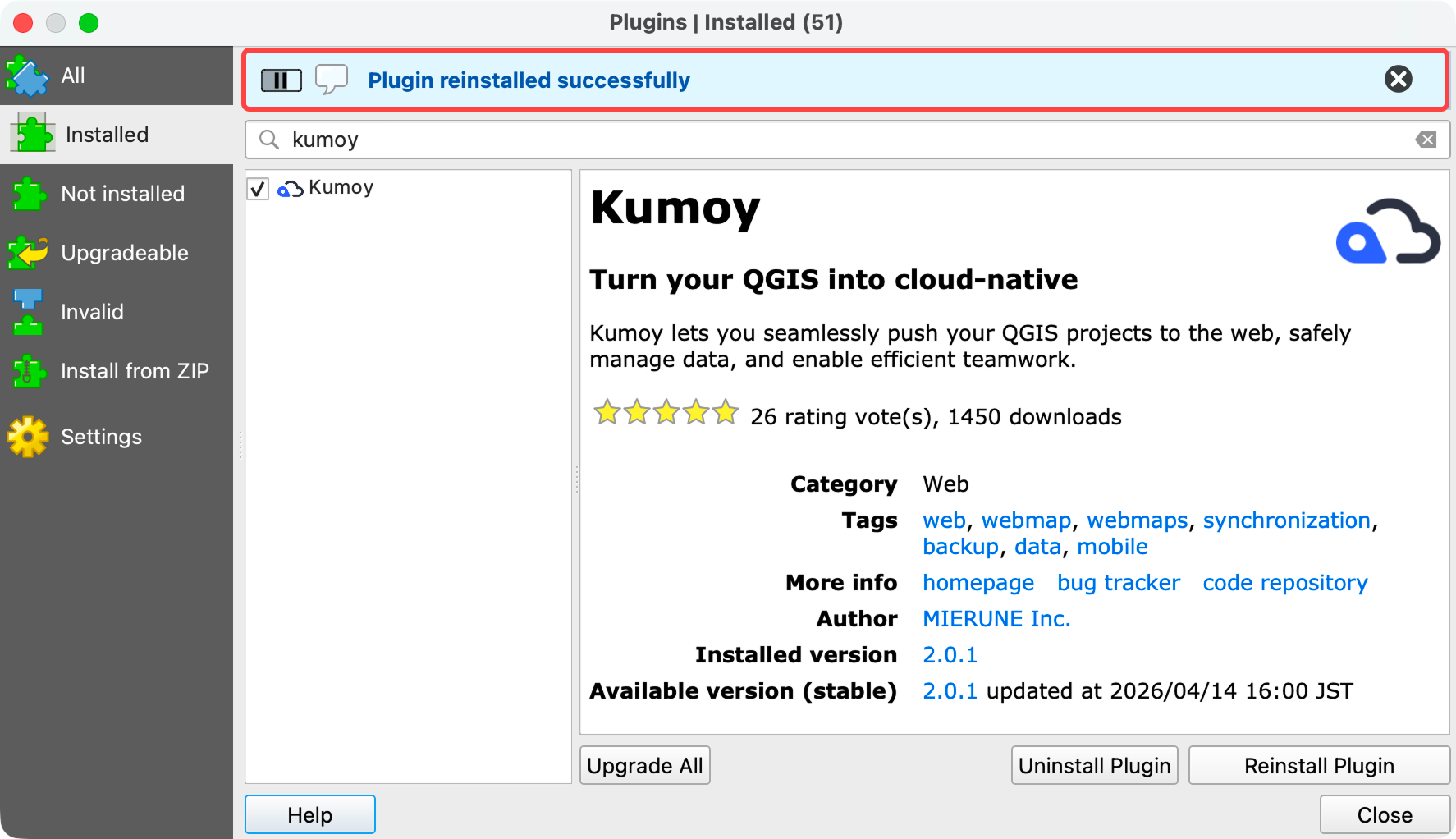Click the Not installed puzzle icon
Screen dimensions: 1456x839
click(29, 195)
